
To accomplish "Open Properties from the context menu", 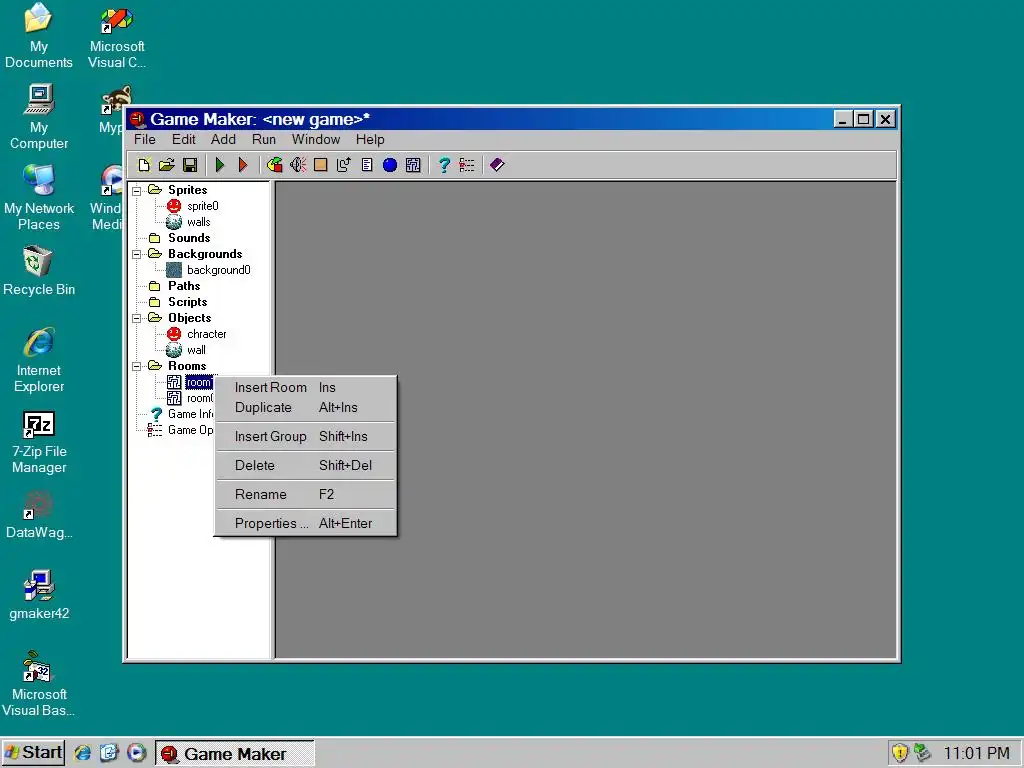I will (306, 523).
